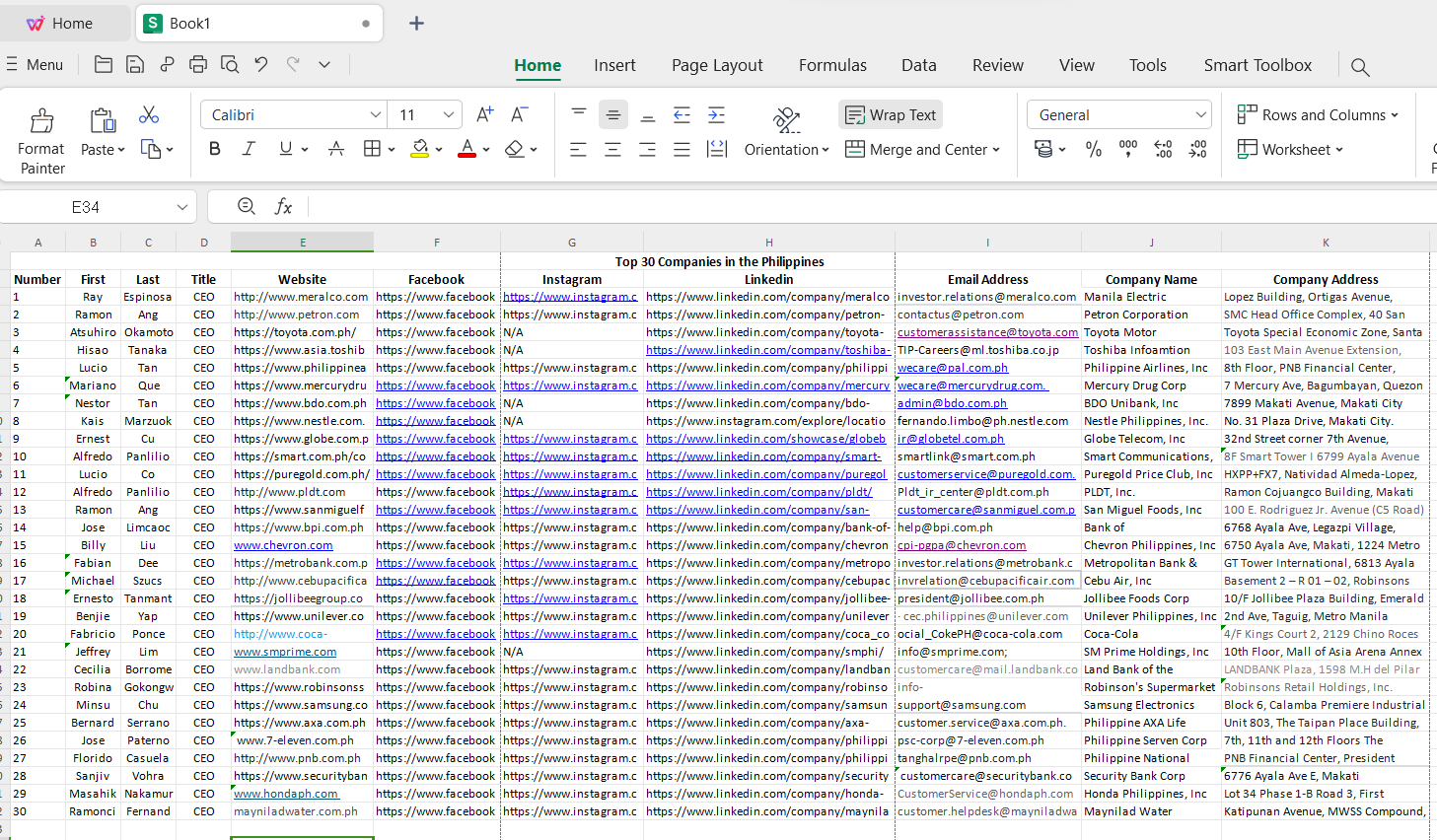Expand the Merge and Center dropdown arrow
1437x840 pixels.
pyautogui.click(x=996, y=150)
